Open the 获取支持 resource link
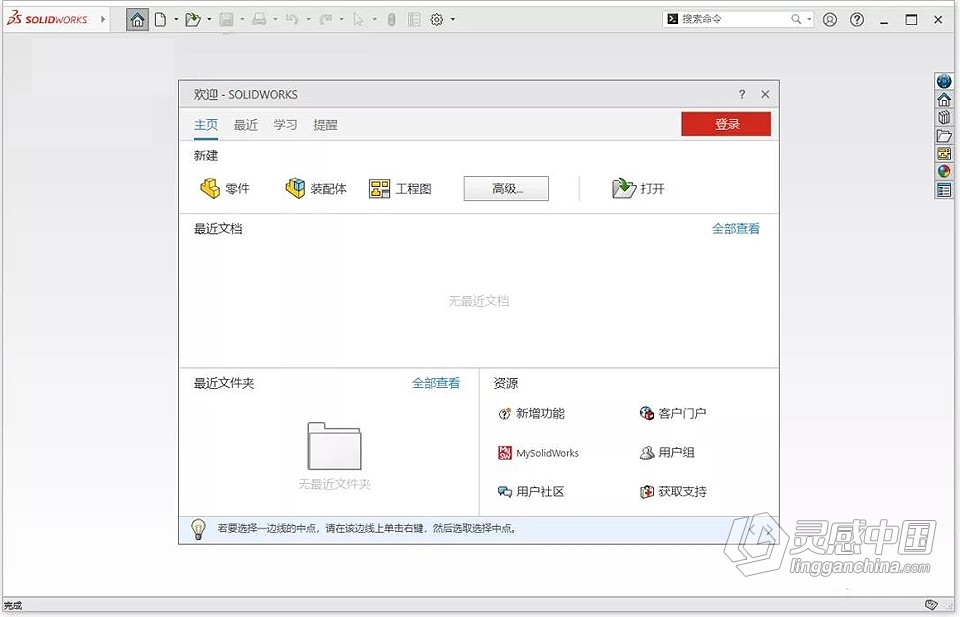 pos(673,492)
